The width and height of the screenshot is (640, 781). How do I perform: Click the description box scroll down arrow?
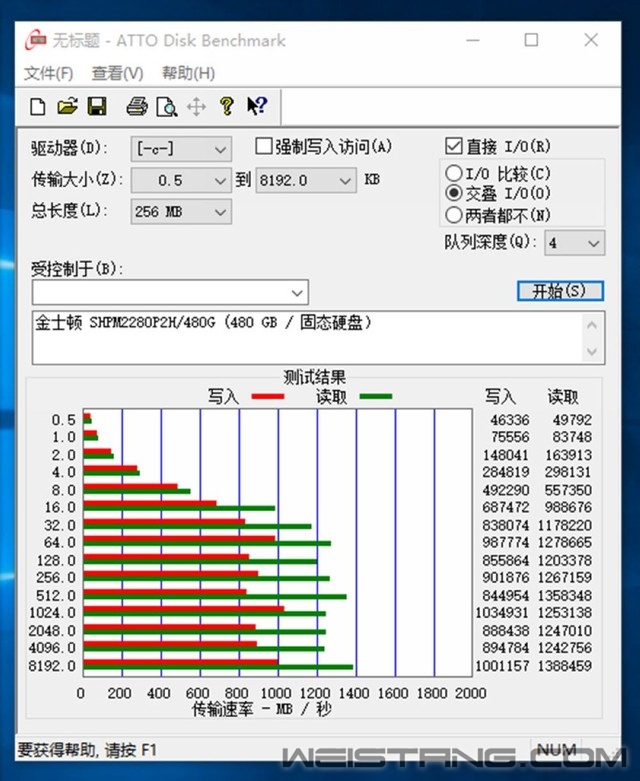point(592,352)
